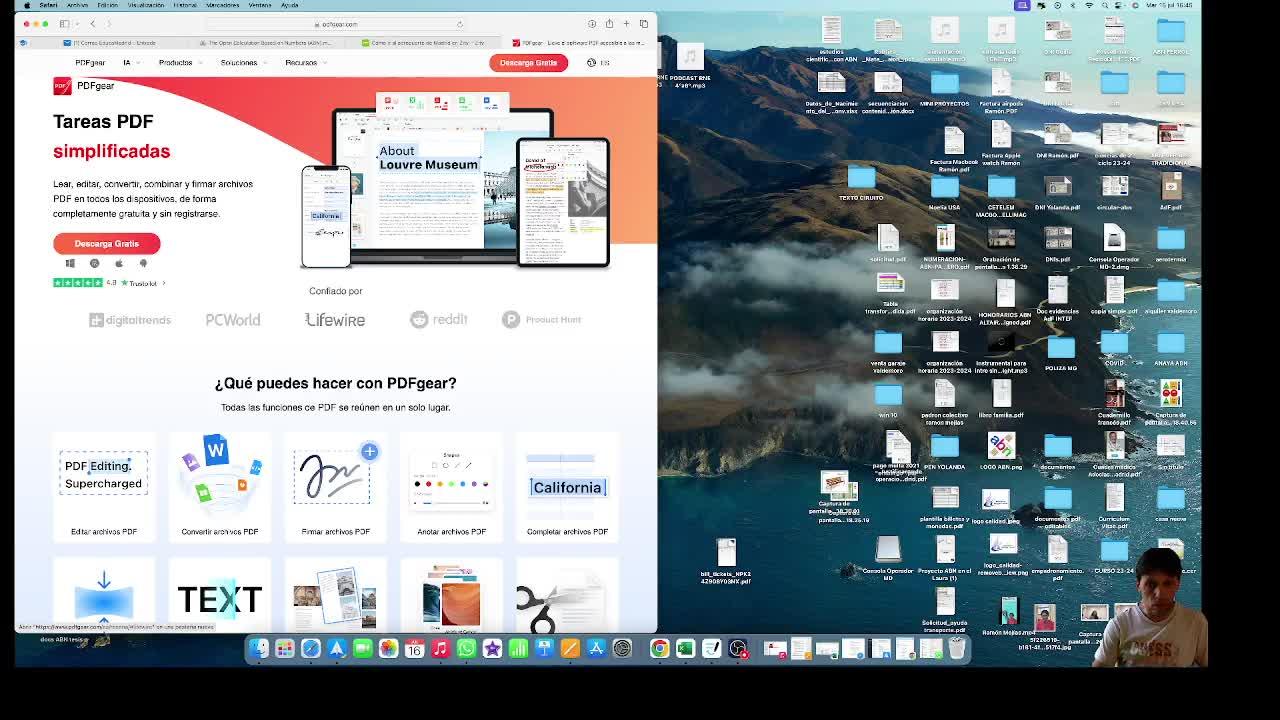This screenshot has height=720, width=1280.
Task: Expand the IA dropdown in PDFgear nav
Action: (x=131, y=62)
